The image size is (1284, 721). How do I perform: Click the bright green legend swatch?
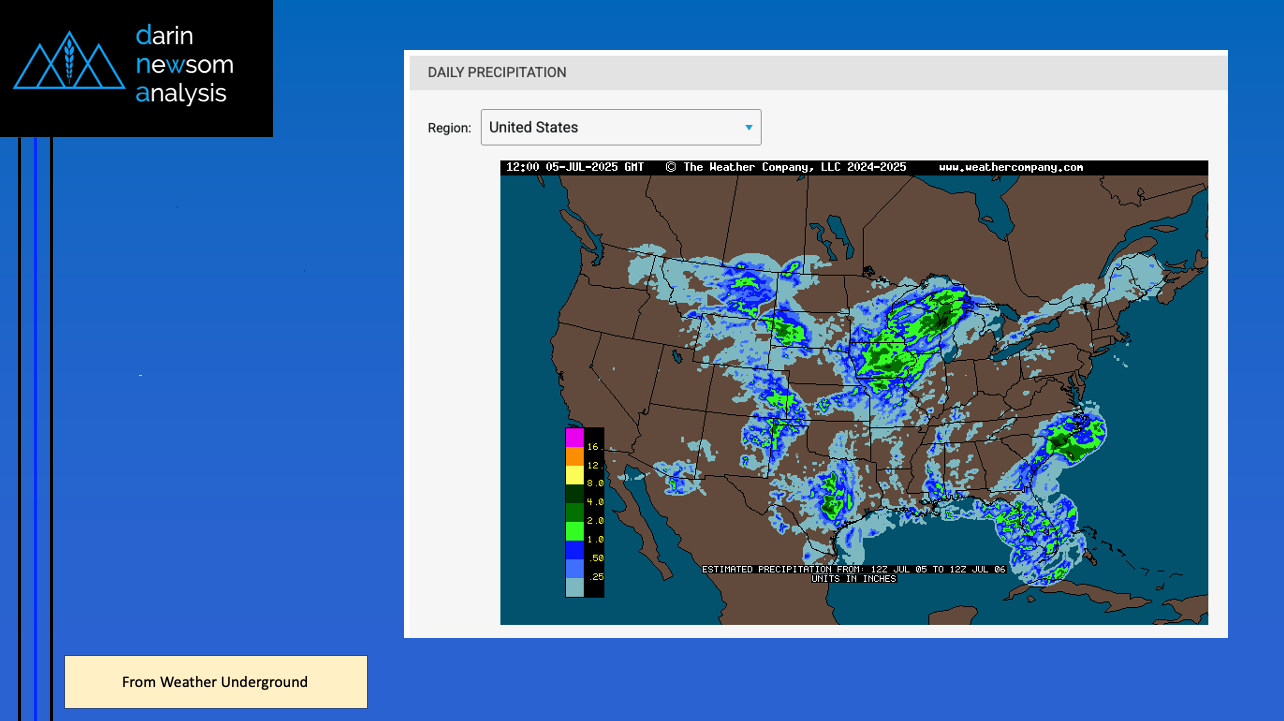[x=574, y=531]
